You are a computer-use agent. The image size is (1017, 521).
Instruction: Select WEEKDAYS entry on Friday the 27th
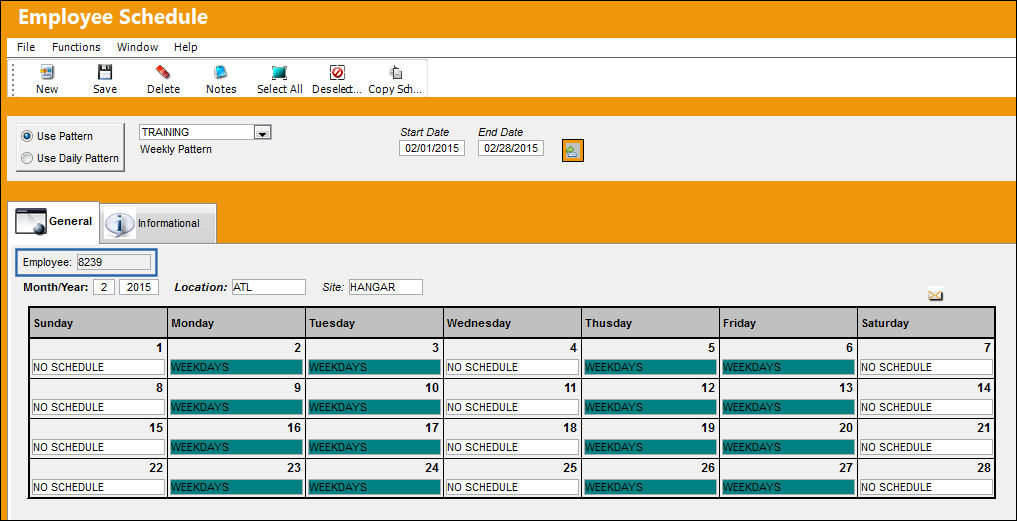[x=789, y=487]
